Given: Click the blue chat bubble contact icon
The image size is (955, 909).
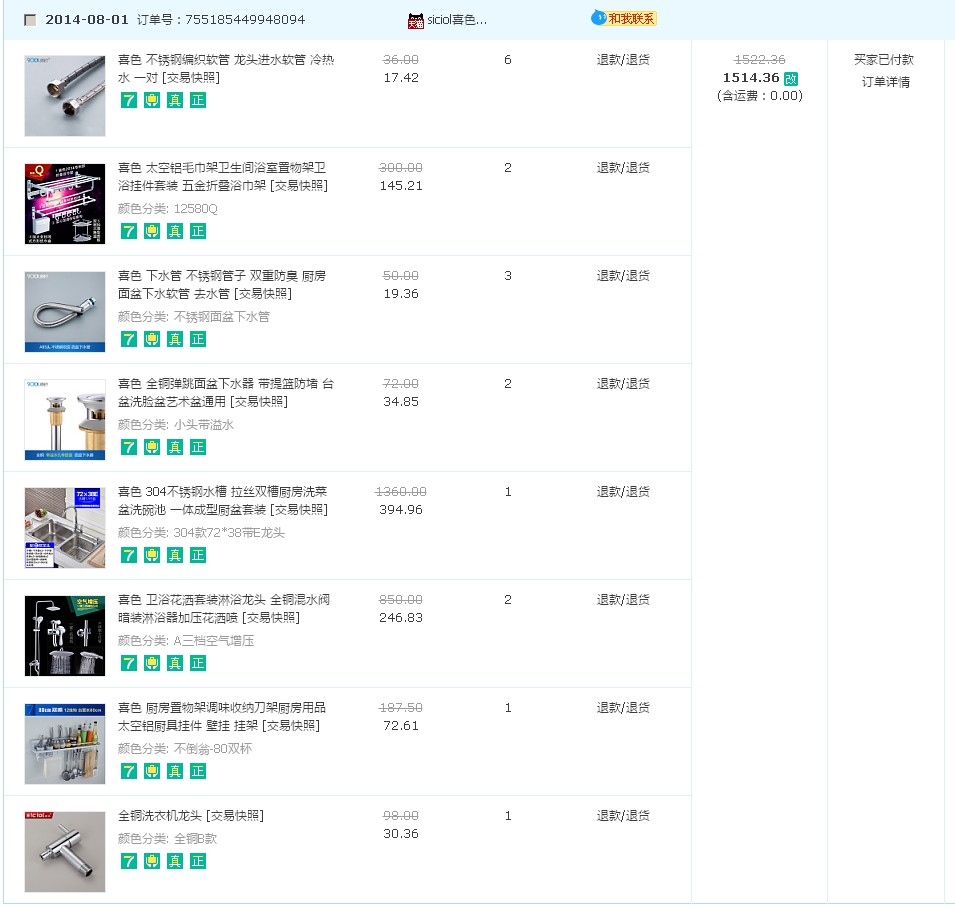Looking at the screenshot, I should coord(599,18).
